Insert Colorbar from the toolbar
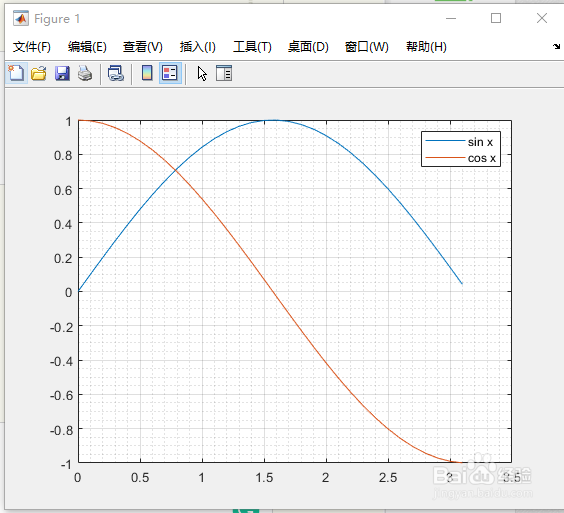Screen dimensions: 564x513 point(147,73)
